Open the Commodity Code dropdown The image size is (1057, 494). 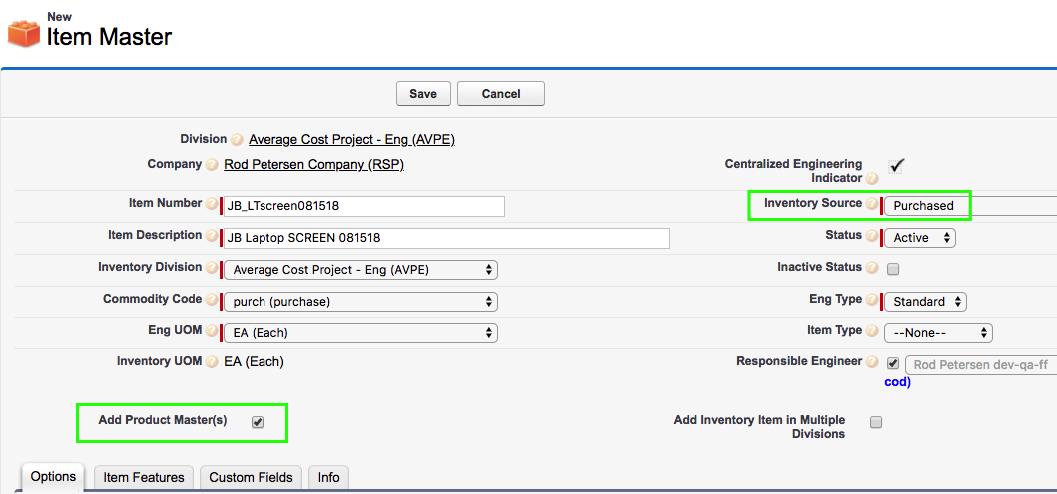point(361,302)
